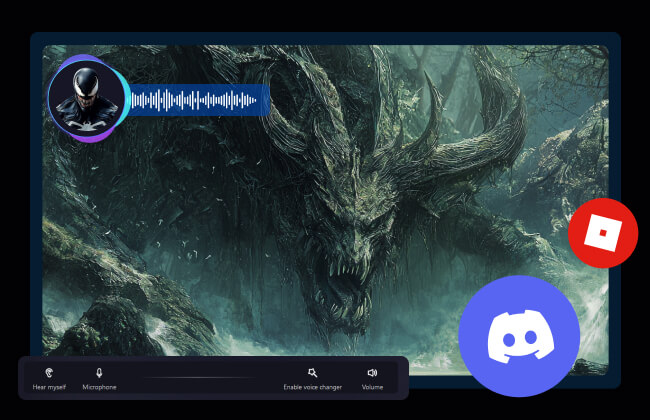This screenshot has width=650, height=420.
Task: Open the Discord logo badge
Action: tap(518, 337)
